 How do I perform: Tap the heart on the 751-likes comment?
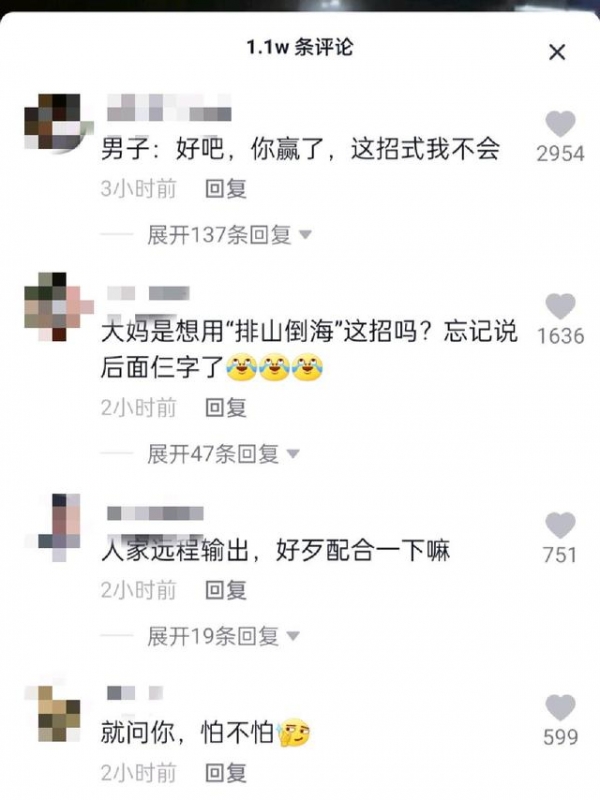(x=560, y=526)
